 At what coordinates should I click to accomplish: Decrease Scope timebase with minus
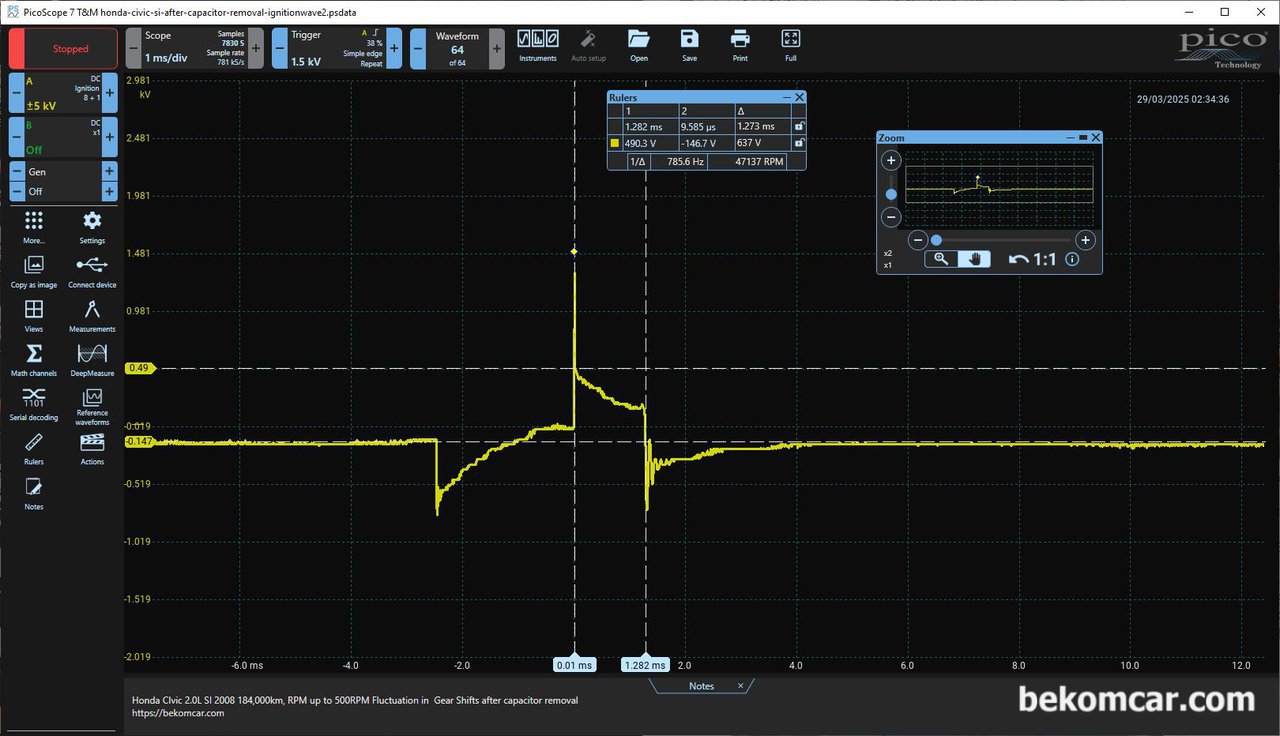[x=134, y=48]
